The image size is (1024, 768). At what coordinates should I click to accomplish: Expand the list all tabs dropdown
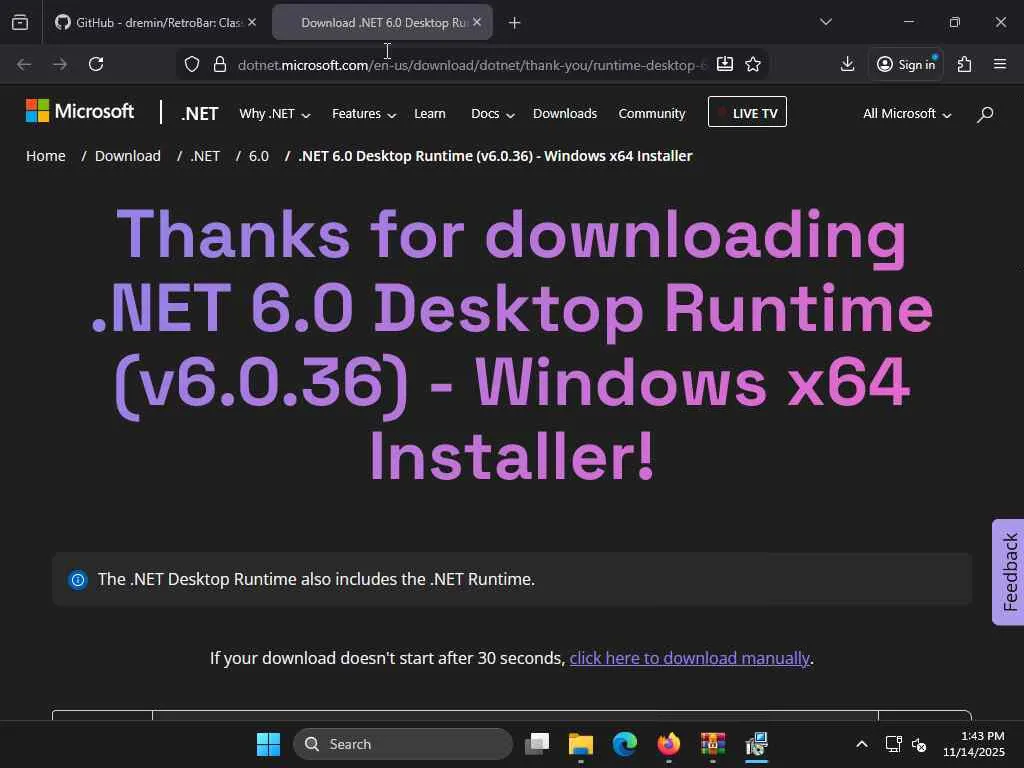[825, 22]
